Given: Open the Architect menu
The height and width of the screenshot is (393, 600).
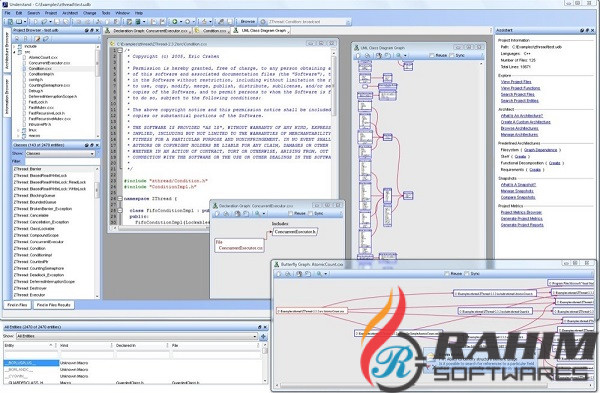Looking at the screenshot, I should [x=70, y=13].
